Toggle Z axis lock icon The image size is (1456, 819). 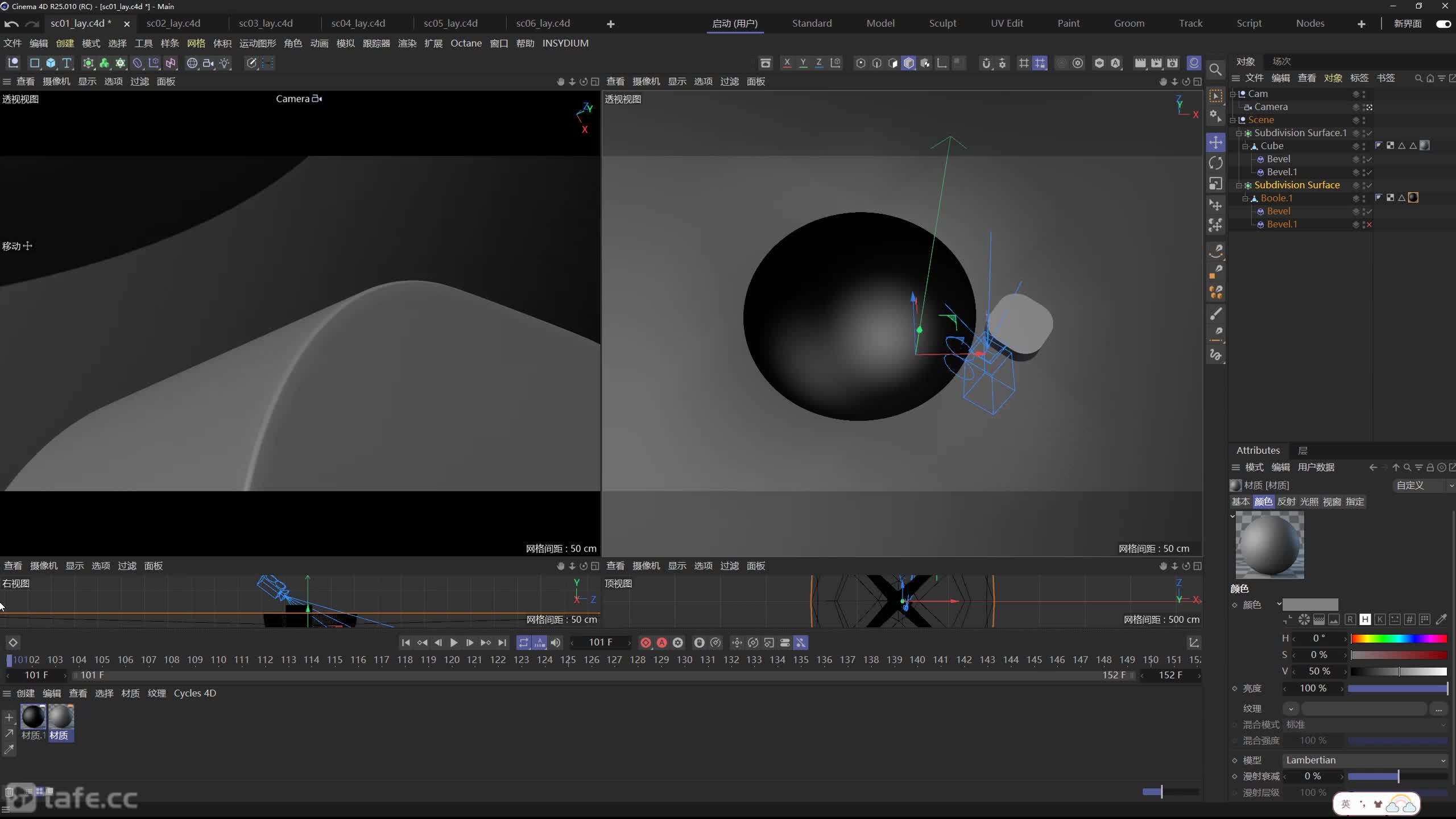(818, 63)
